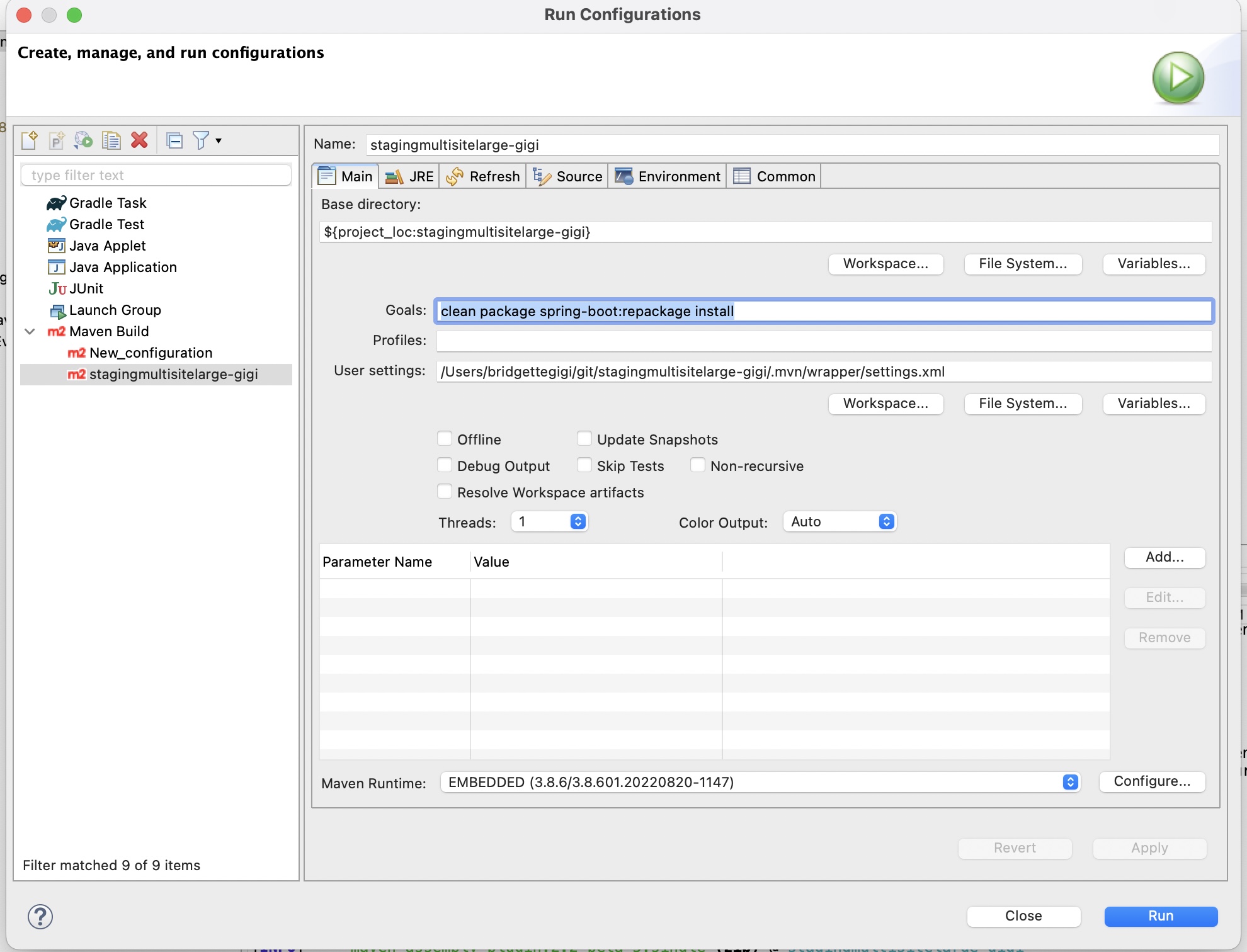Enable the Skip Tests checkbox
1247x952 pixels.
[583, 465]
